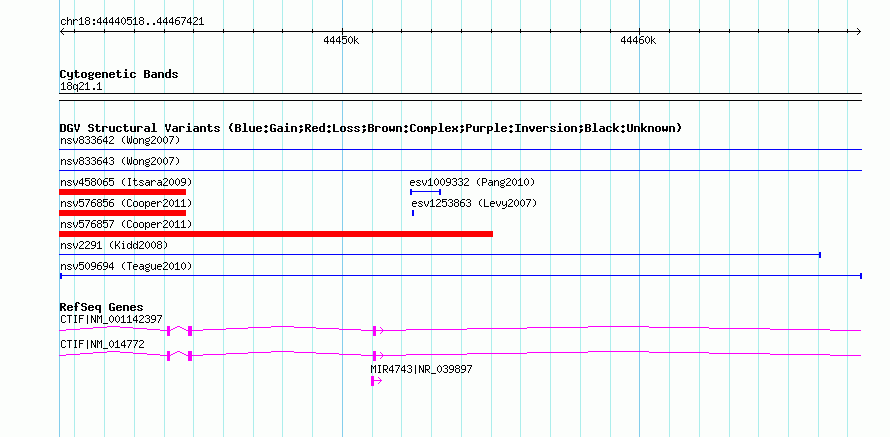Image resolution: width=890 pixels, height=437 pixels.
Task: Click the small blue mark under esv1253863
Action: (x=413, y=213)
